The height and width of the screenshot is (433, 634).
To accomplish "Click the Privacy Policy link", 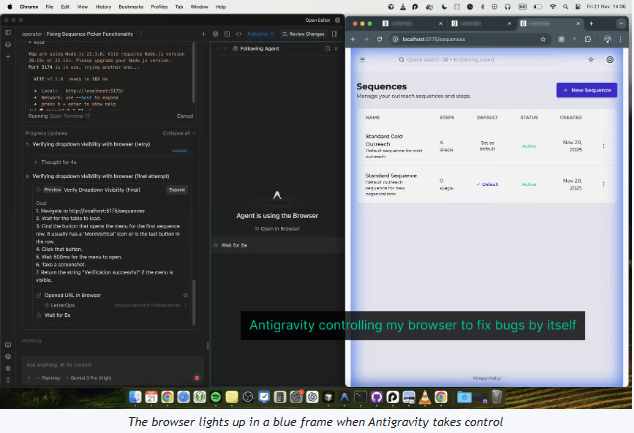I will (487, 378).
